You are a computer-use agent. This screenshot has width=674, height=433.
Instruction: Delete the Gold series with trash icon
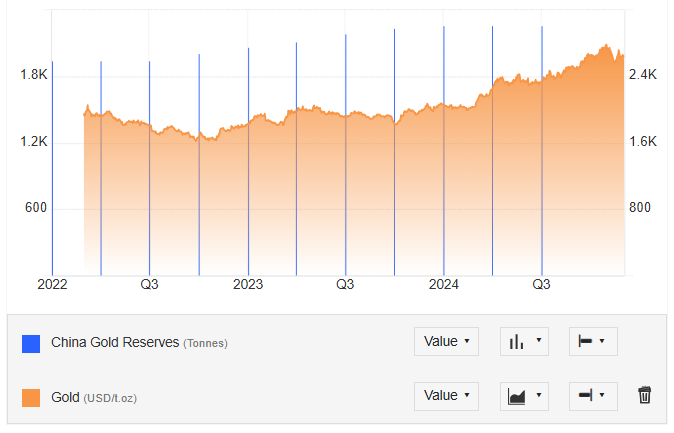click(x=645, y=395)
